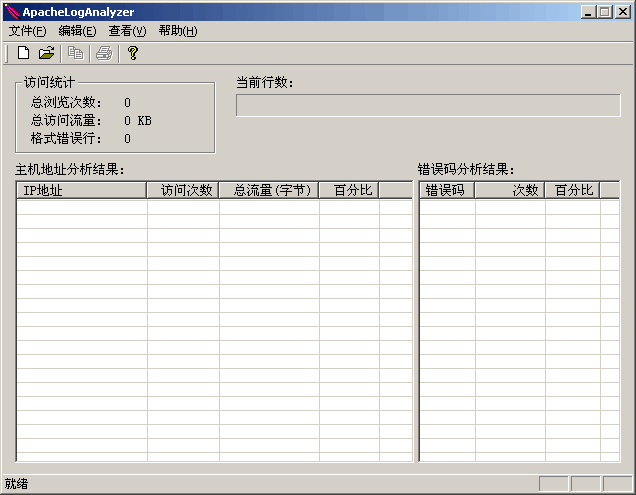
Task: Click the 主机地址分析结果 label
Action: 69,169
